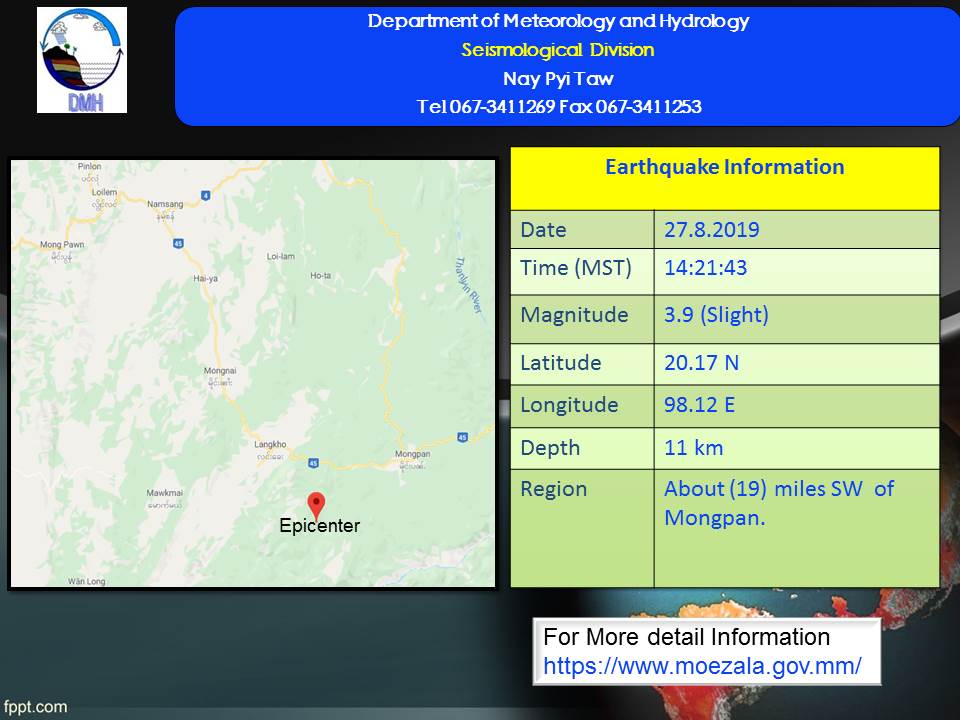Click the Mongpan town label on the map
Screen dimensions: 960x720
[x=413, y=454]
